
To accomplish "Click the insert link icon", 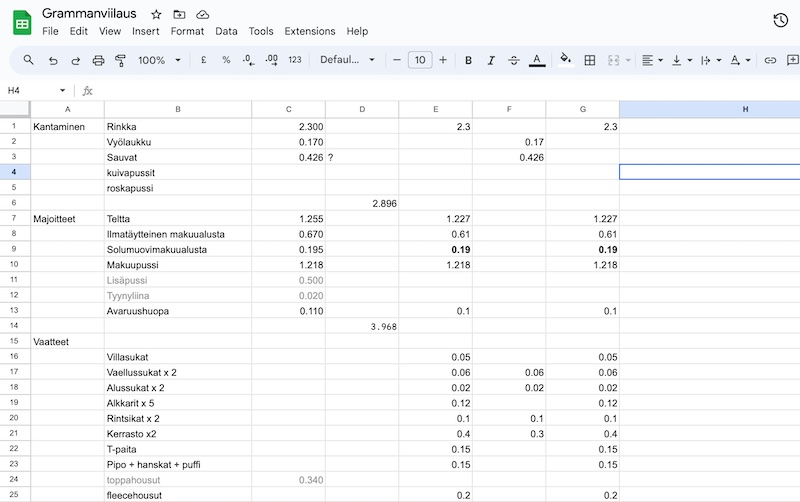I will (770, 60).
